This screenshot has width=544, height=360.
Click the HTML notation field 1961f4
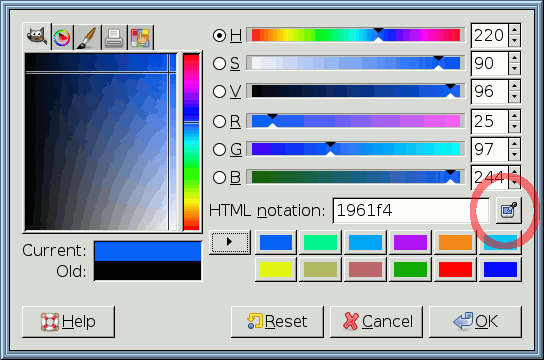click(411, 211)
